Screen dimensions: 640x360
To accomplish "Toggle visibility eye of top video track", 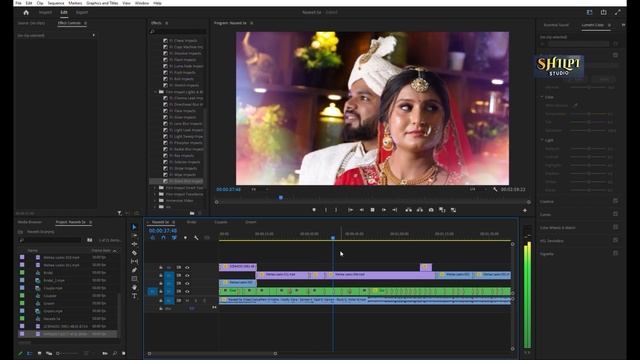I will tap(187, 268).
